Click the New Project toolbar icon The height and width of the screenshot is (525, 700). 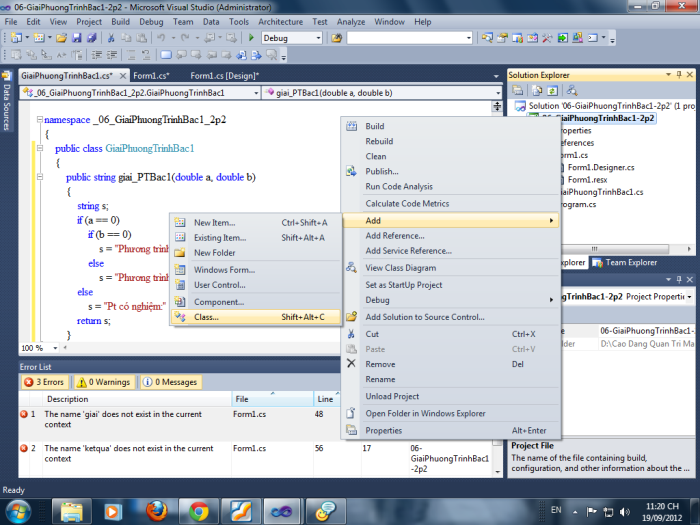click(x=16, y=38)
